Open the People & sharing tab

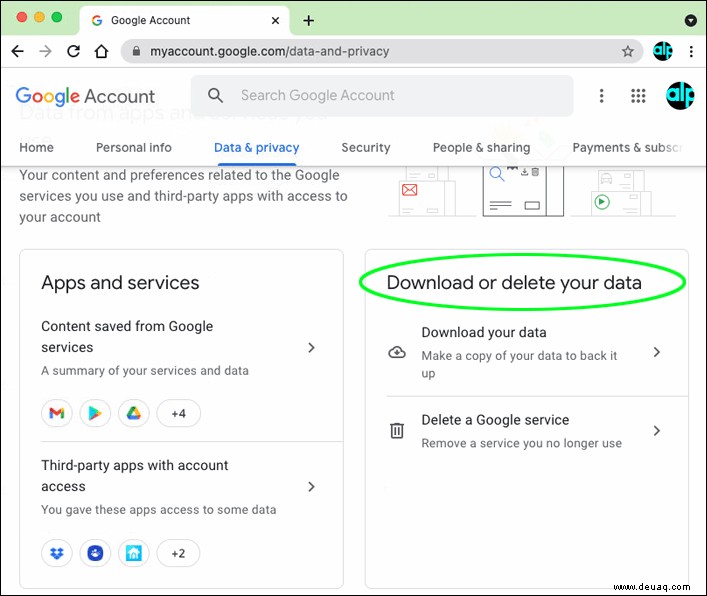point(482,147)
